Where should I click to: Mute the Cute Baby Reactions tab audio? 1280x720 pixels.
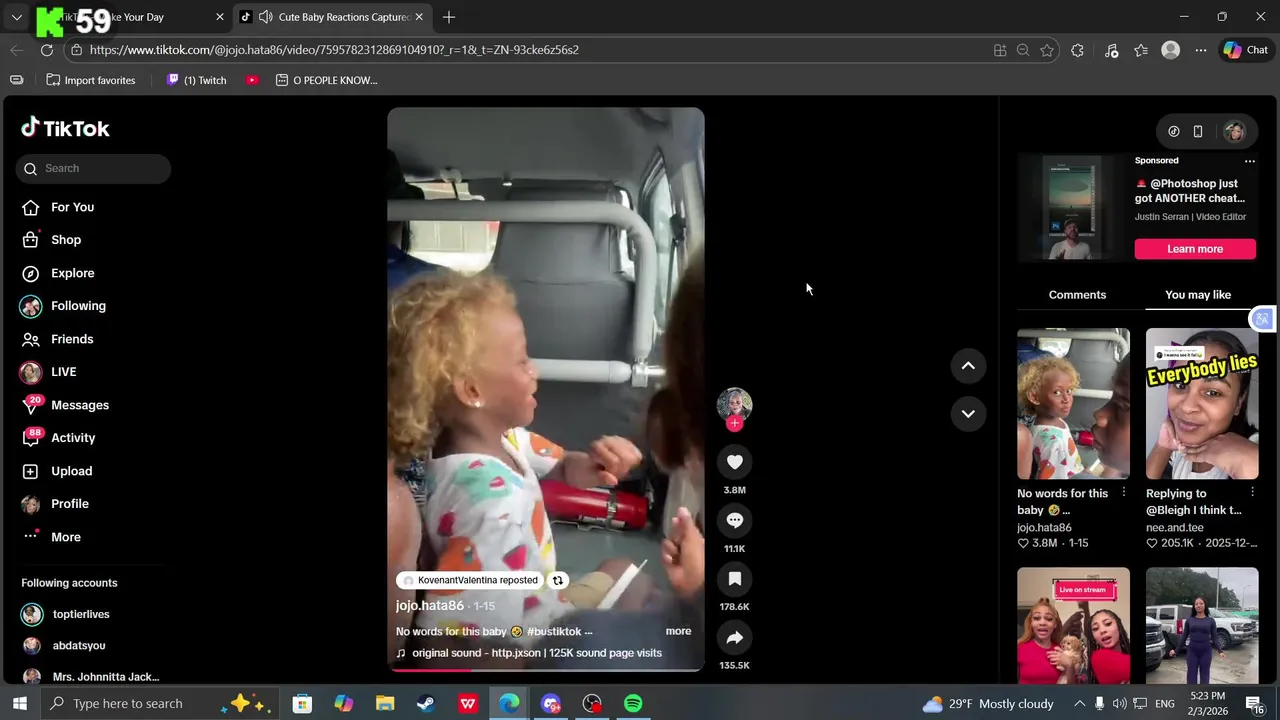click(265, 17)
